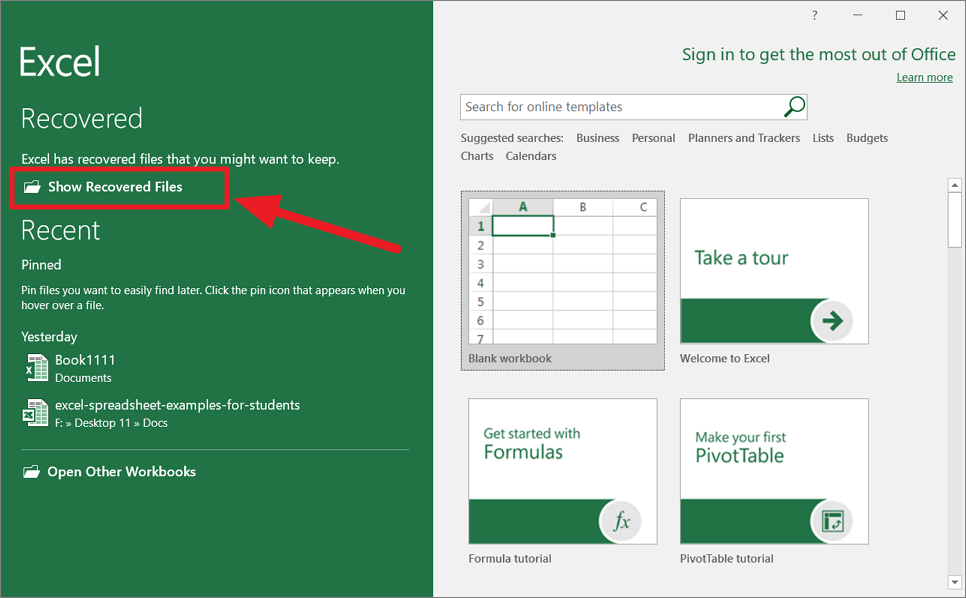Screen dimensions: 966x598
Task: Click the search magnifier icon
Action: point(794,107)
